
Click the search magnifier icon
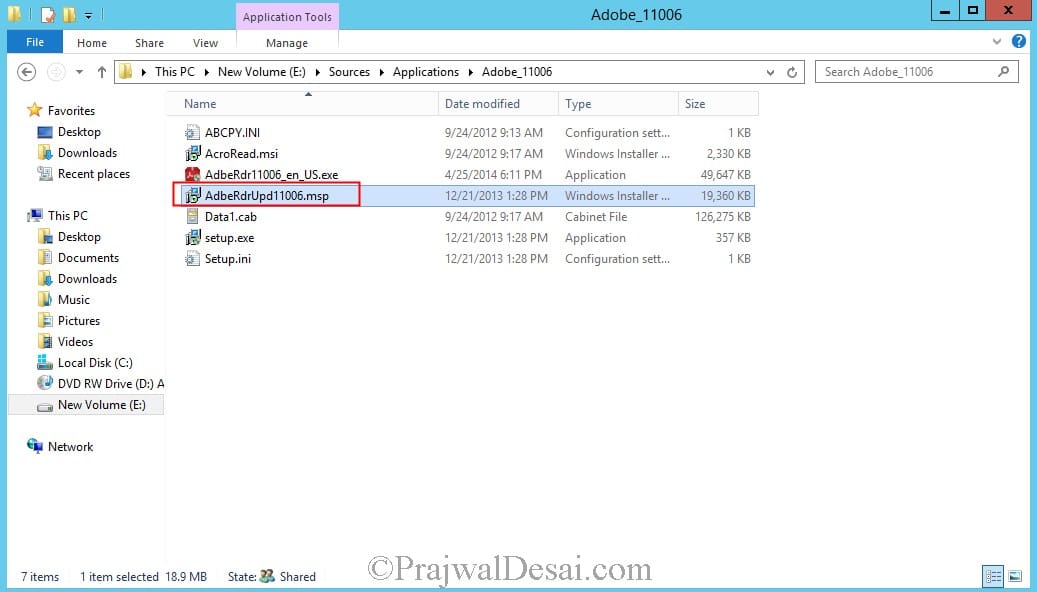tap(1003, 71)
